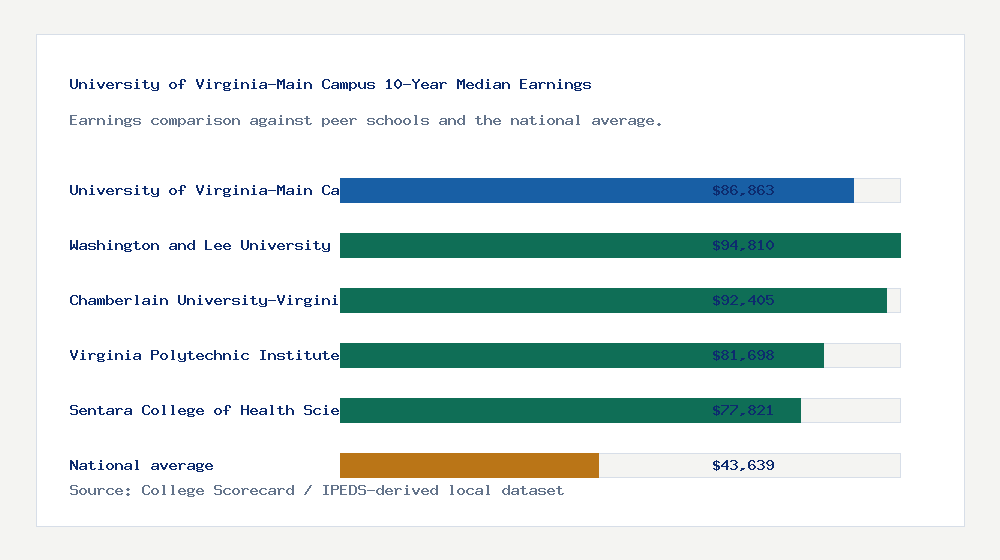Click the $81,698 value label
The image size is (1000, 560).
[743, 355]
